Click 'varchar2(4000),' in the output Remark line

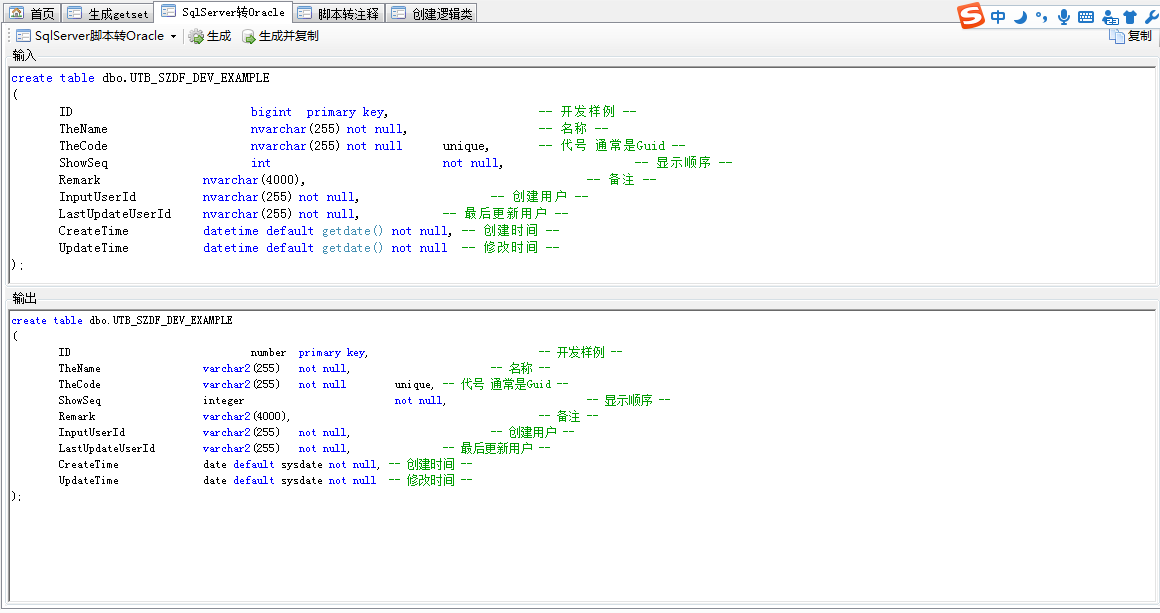[246, 417]
